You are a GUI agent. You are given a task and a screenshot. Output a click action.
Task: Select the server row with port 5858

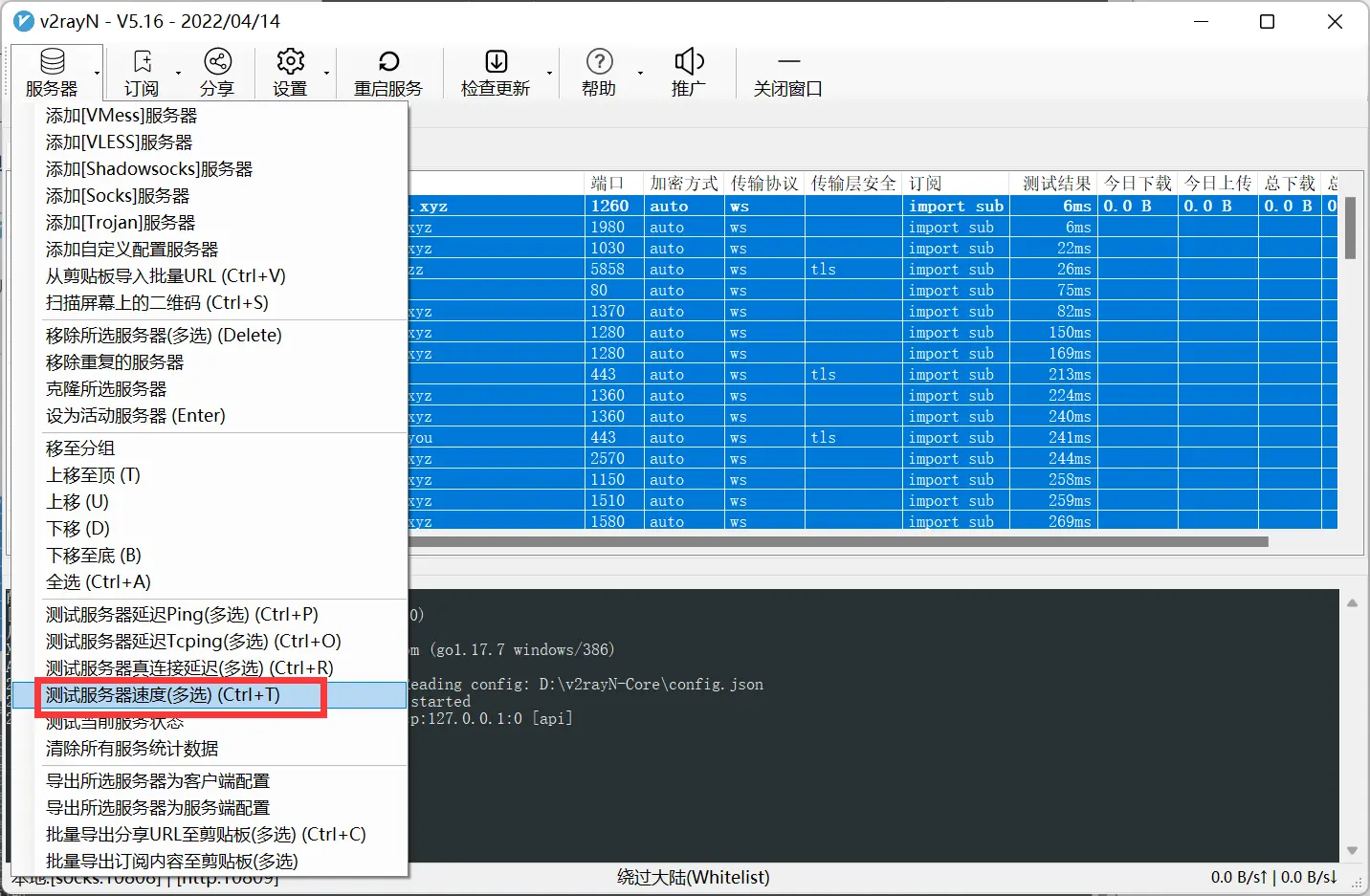tap(873, 270)
